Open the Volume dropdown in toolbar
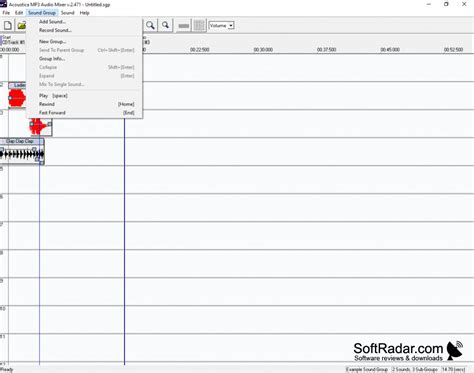Screen dimensions: 474x373 click(x=221, y=26)
